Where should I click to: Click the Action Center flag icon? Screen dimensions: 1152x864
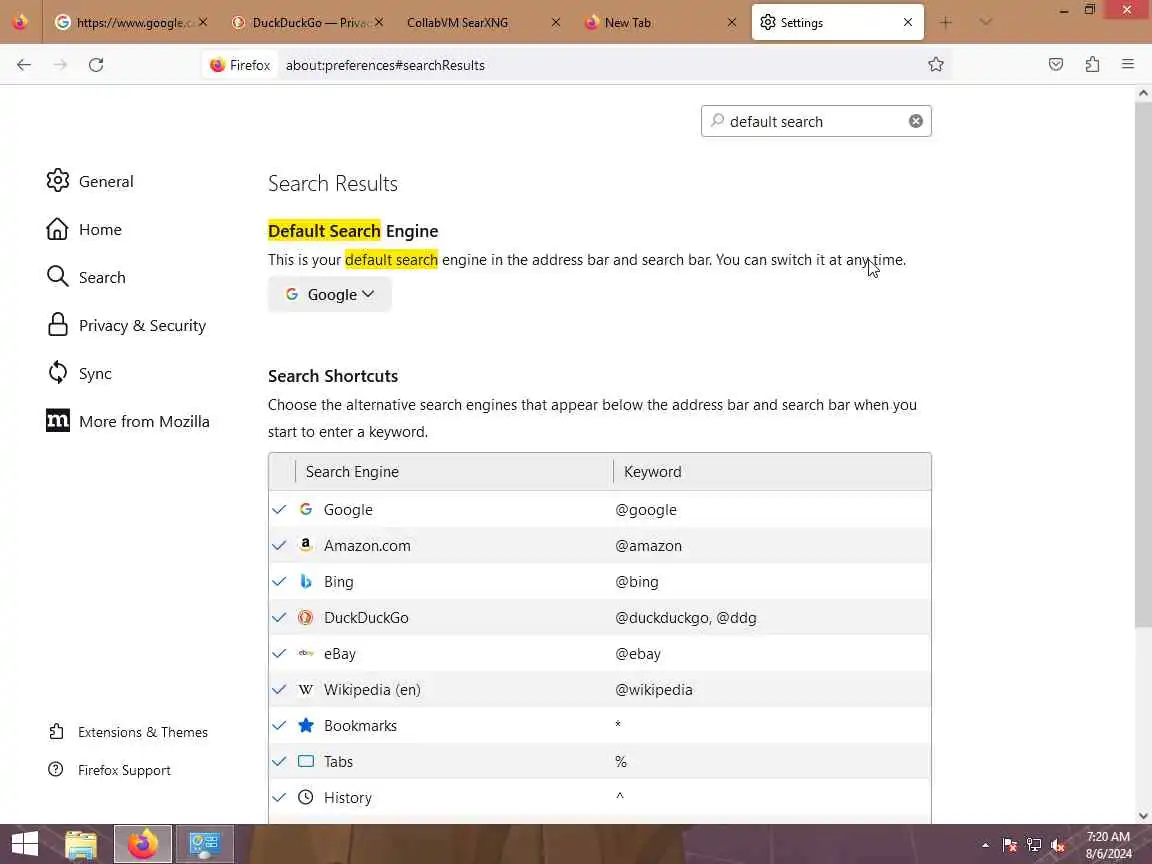pyautogui.click(x=1010, y=845)
